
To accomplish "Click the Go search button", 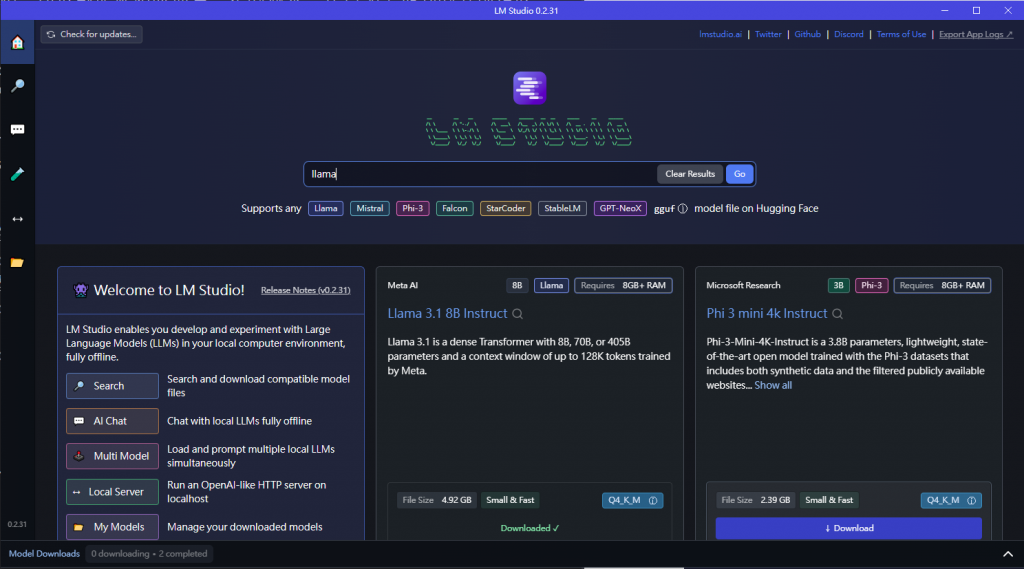I will [739, 174].
